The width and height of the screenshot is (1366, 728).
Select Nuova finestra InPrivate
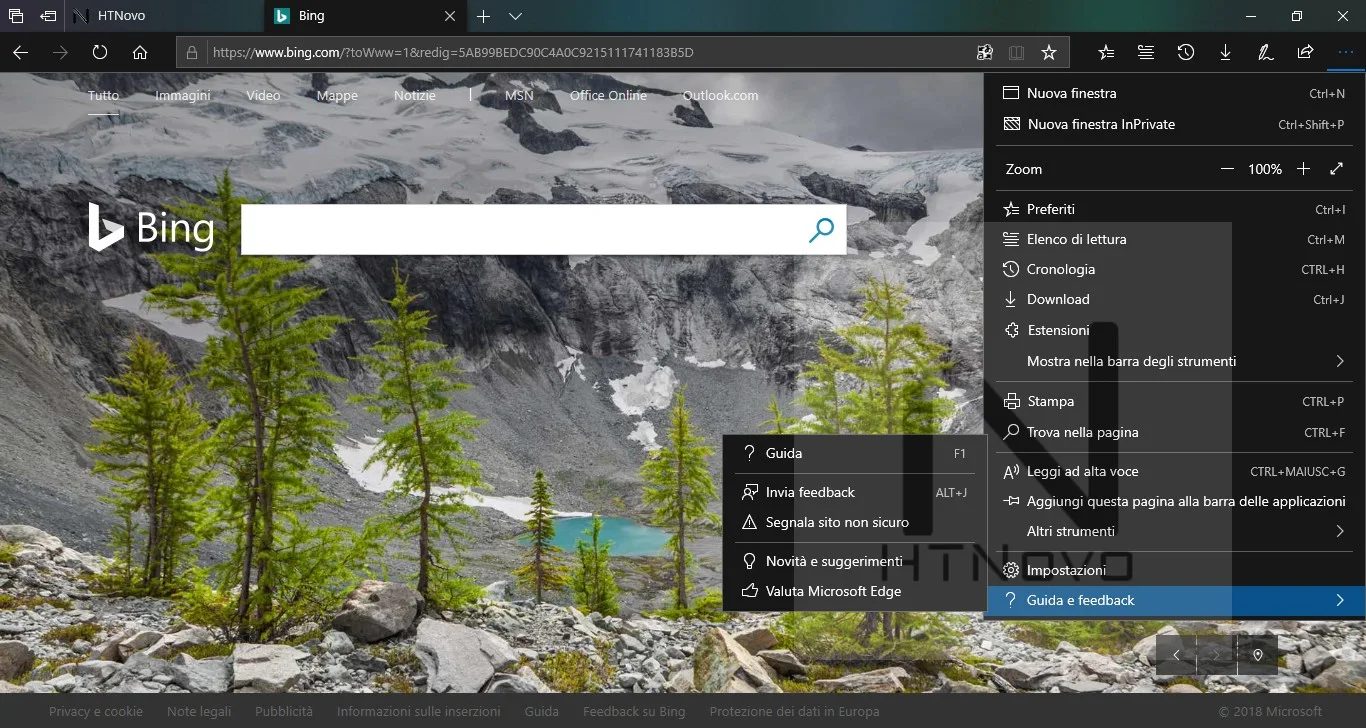(1175, 124)
